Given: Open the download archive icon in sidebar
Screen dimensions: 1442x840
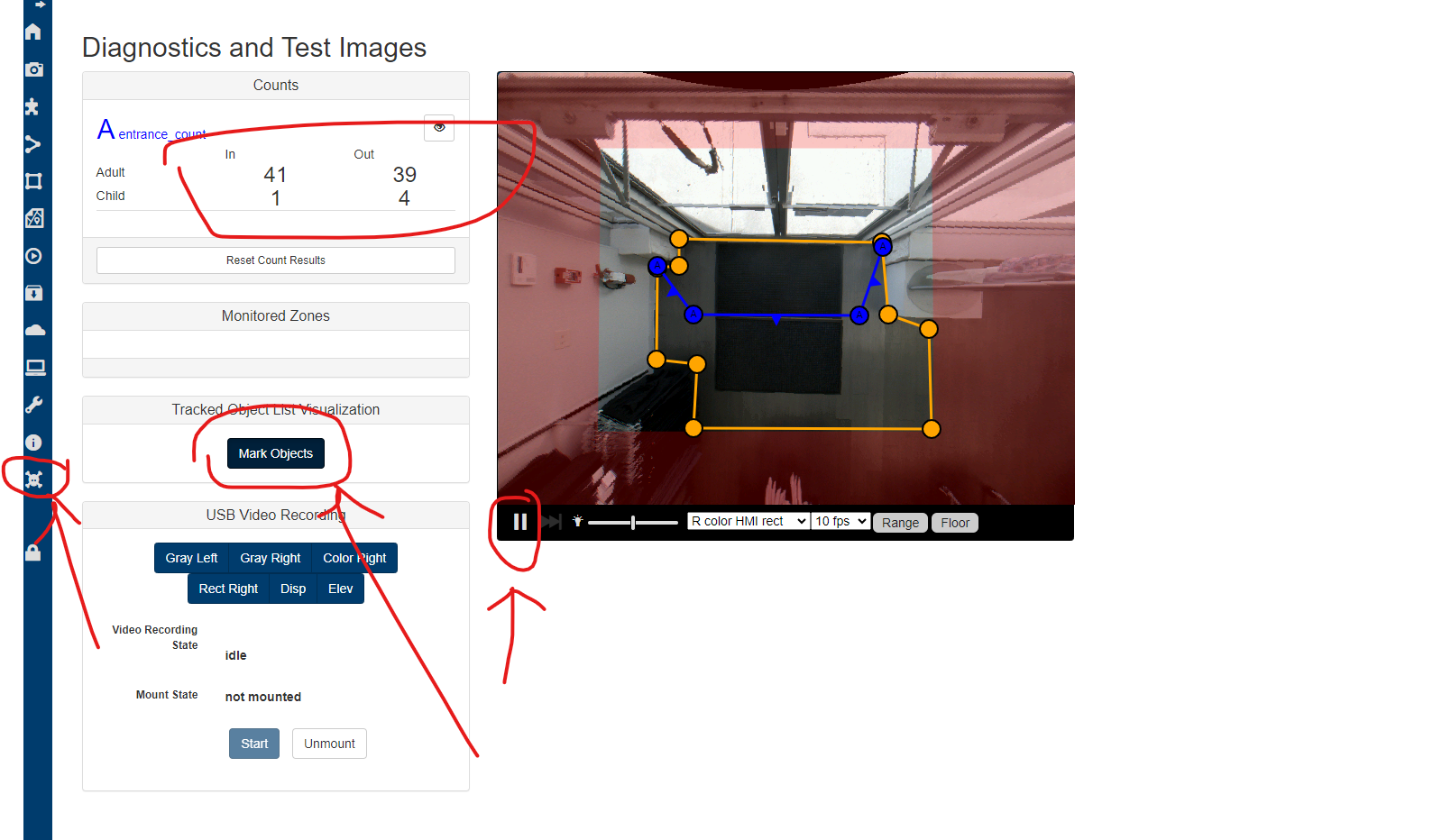Looking at the screenshot, I should [x=33, y=293].
